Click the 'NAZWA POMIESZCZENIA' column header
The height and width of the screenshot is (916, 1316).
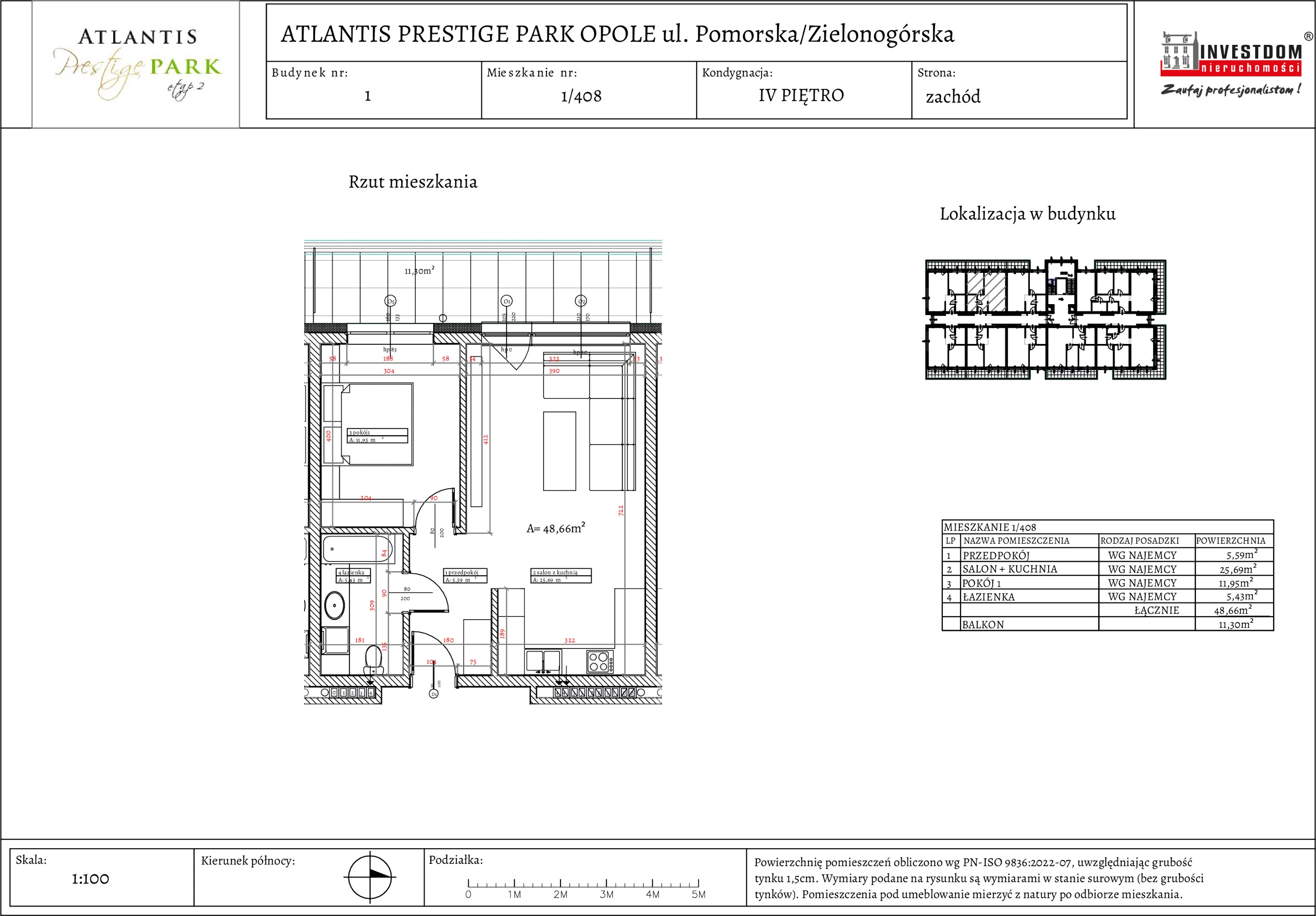1016,540
